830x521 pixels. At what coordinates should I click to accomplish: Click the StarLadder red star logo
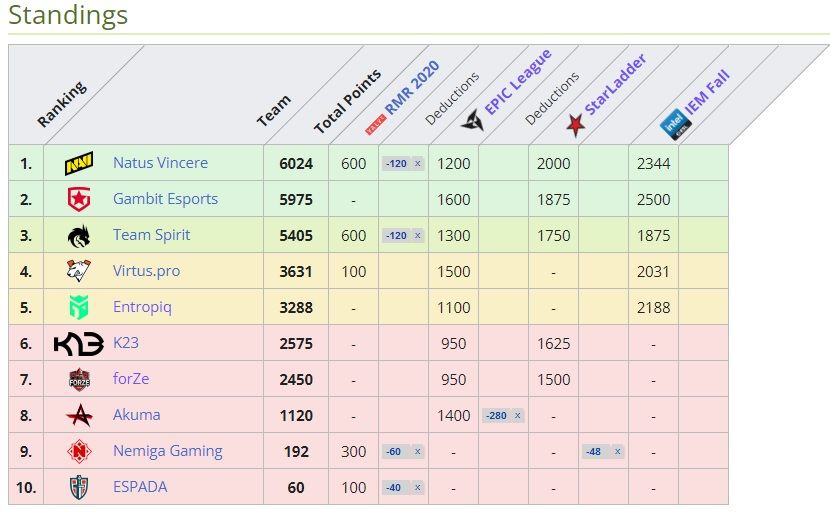click(575, 125)
